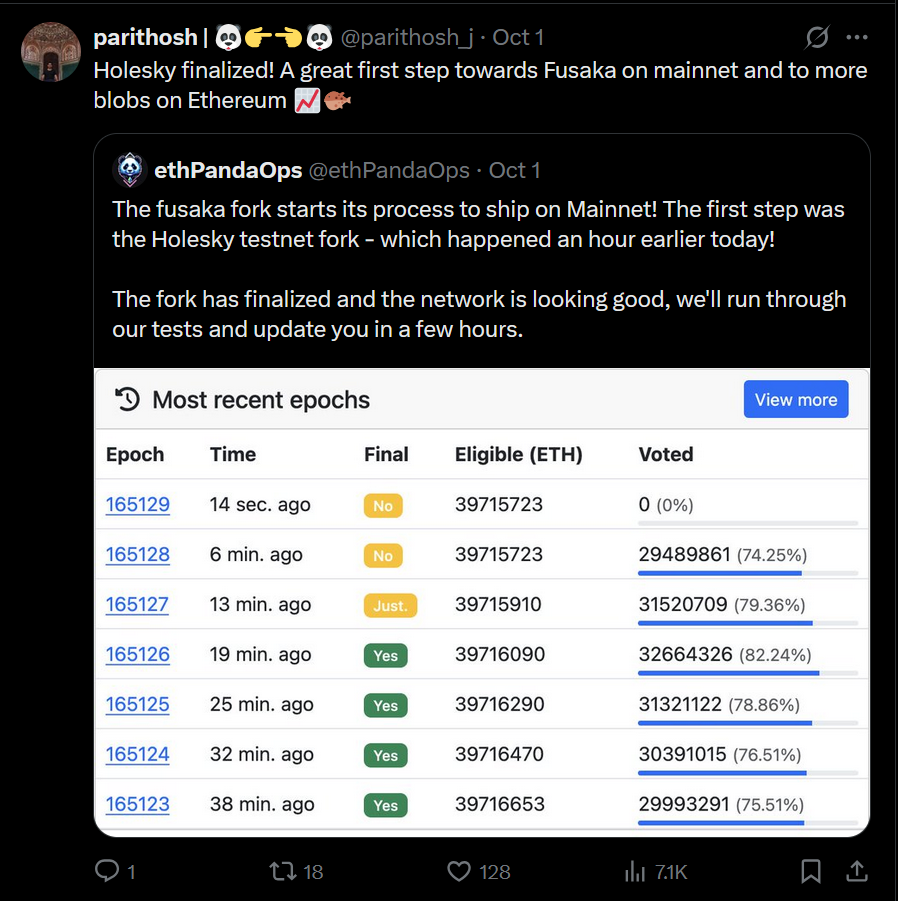Open epoch 165123 link
The width and height of the screenshot is (898, 901).
click(138, 805)
